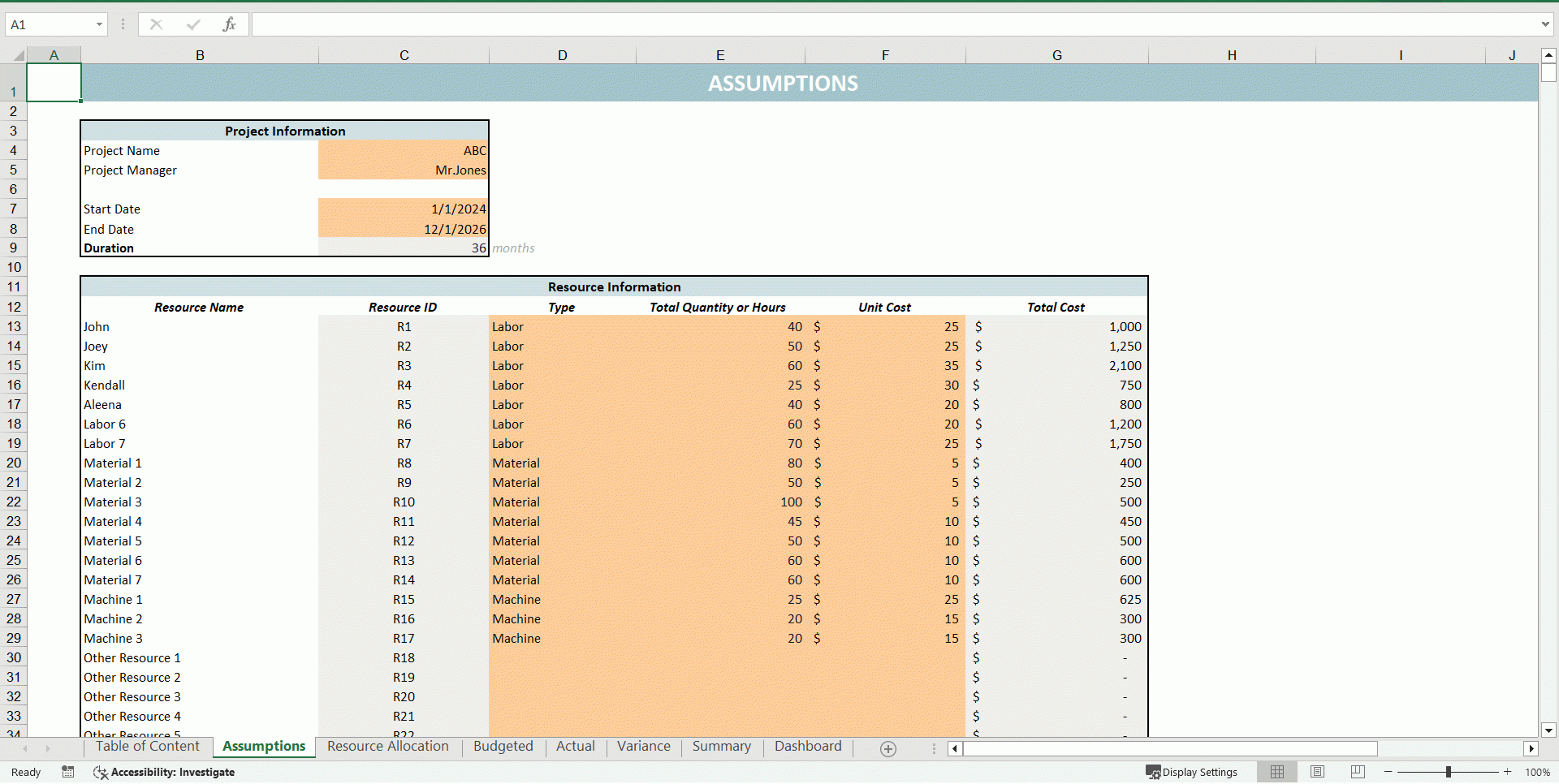Click the Enter checkmark icon in formula bar
The width and height of the screenshot is (1559, 784).
192,24
